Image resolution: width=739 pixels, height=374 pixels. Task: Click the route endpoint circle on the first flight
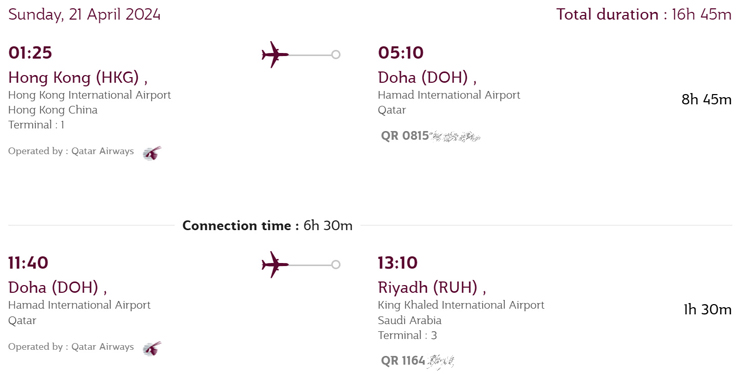(336, 55)
